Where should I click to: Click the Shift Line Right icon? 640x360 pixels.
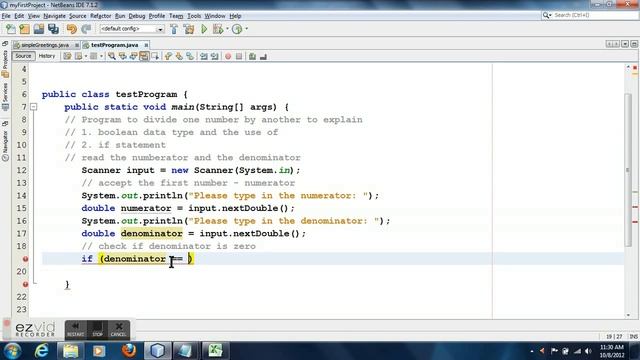pyautogui.click(x=214, y=56)
